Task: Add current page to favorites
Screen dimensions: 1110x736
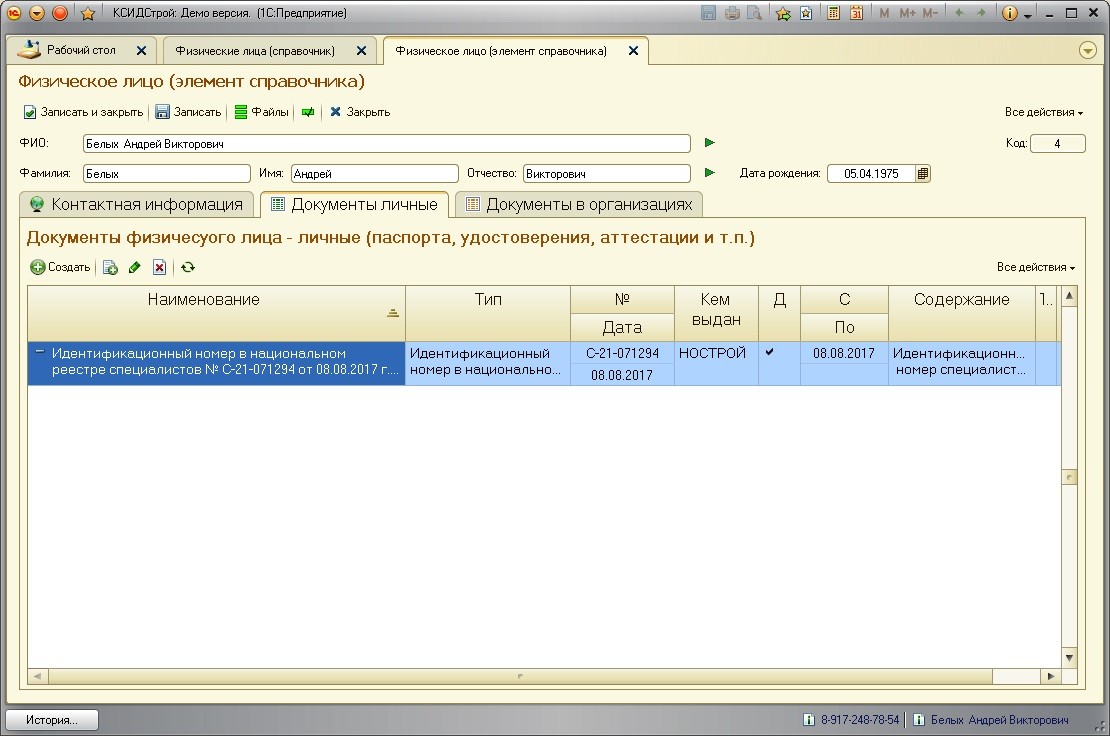Action: click(783, 13)
